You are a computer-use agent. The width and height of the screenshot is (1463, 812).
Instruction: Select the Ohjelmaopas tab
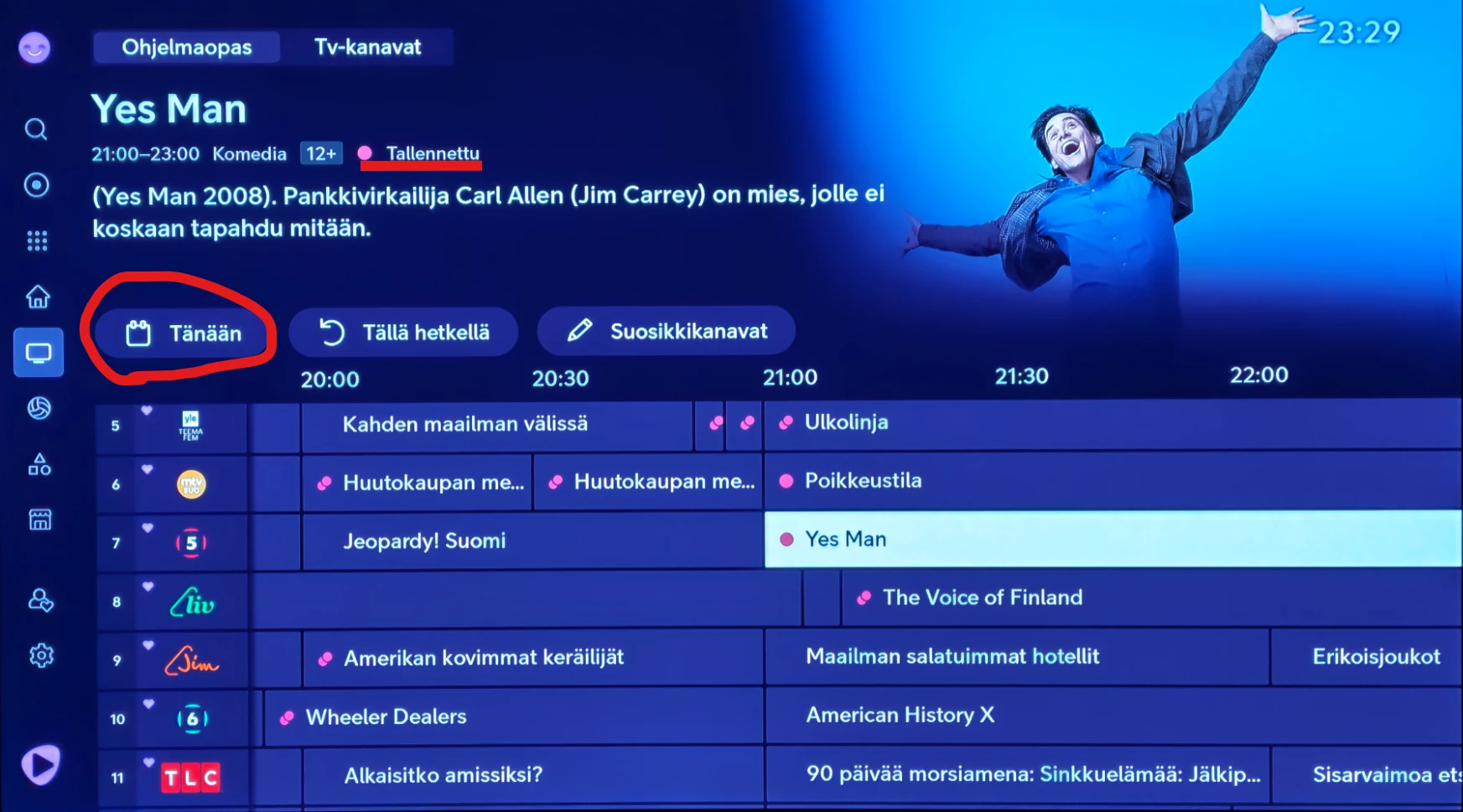pos(187,47)
